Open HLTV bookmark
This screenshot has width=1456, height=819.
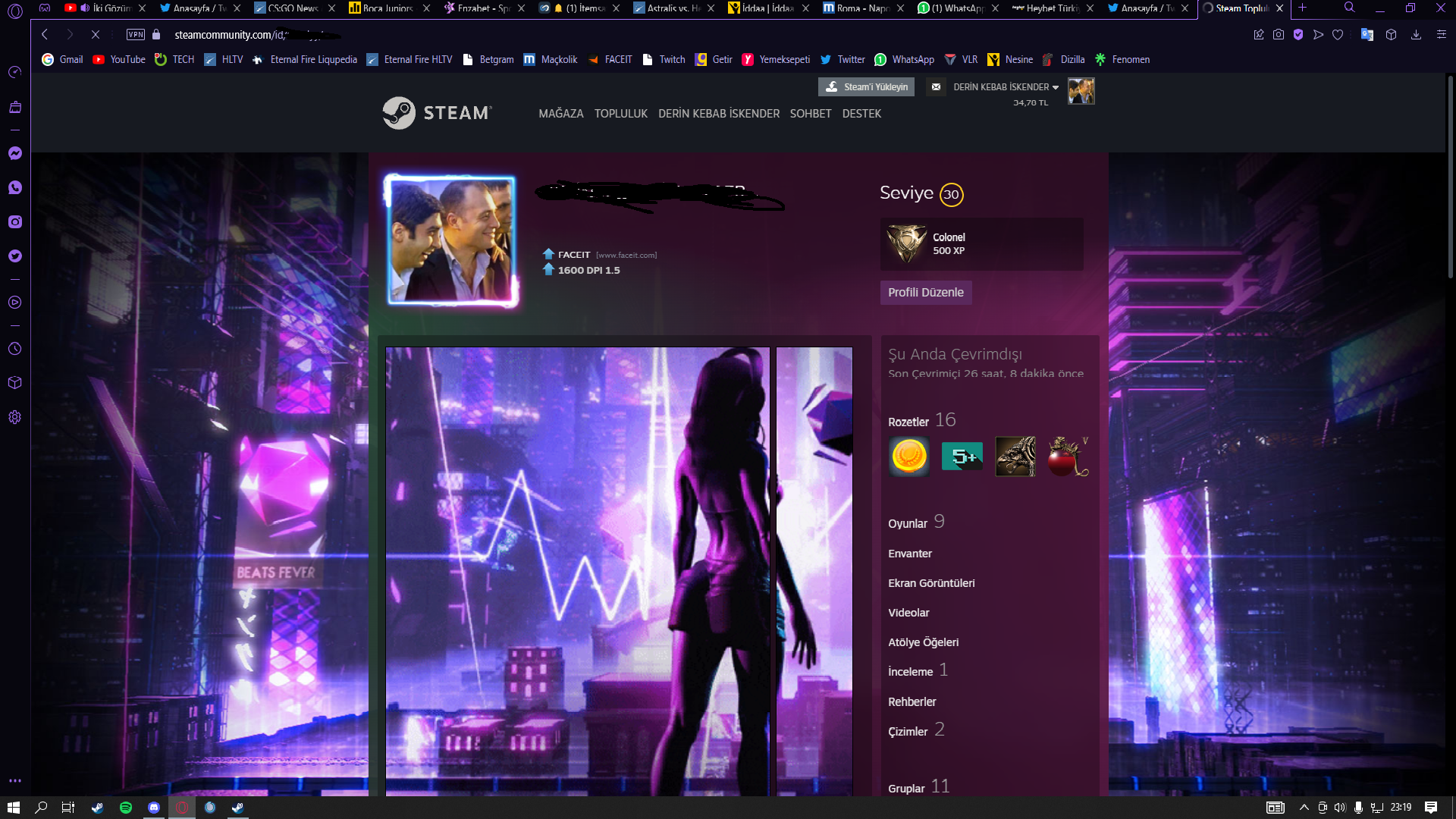[x=223, y=59]
